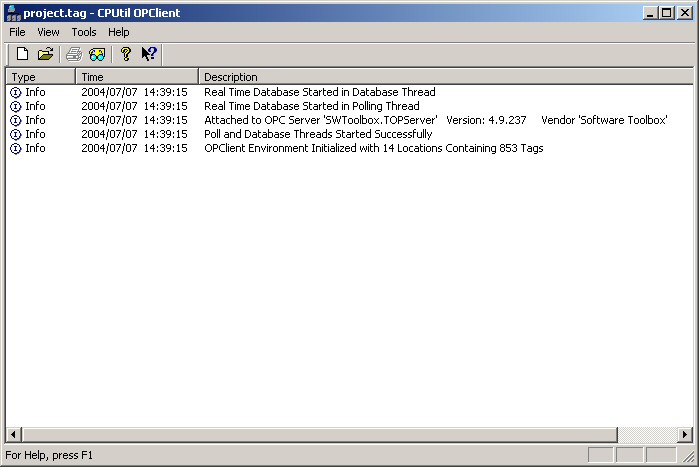Click the context help pointer icon

(149, 54)
